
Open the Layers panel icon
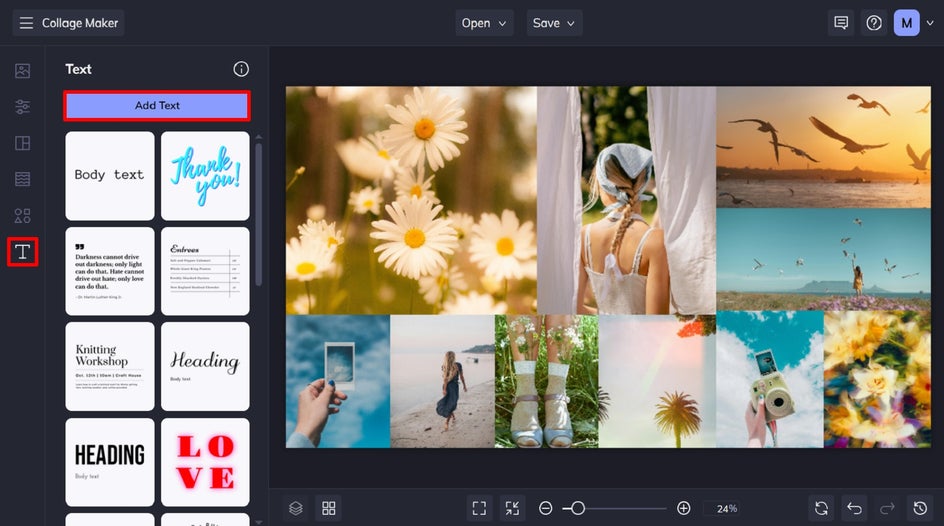[x=296, y=509]
